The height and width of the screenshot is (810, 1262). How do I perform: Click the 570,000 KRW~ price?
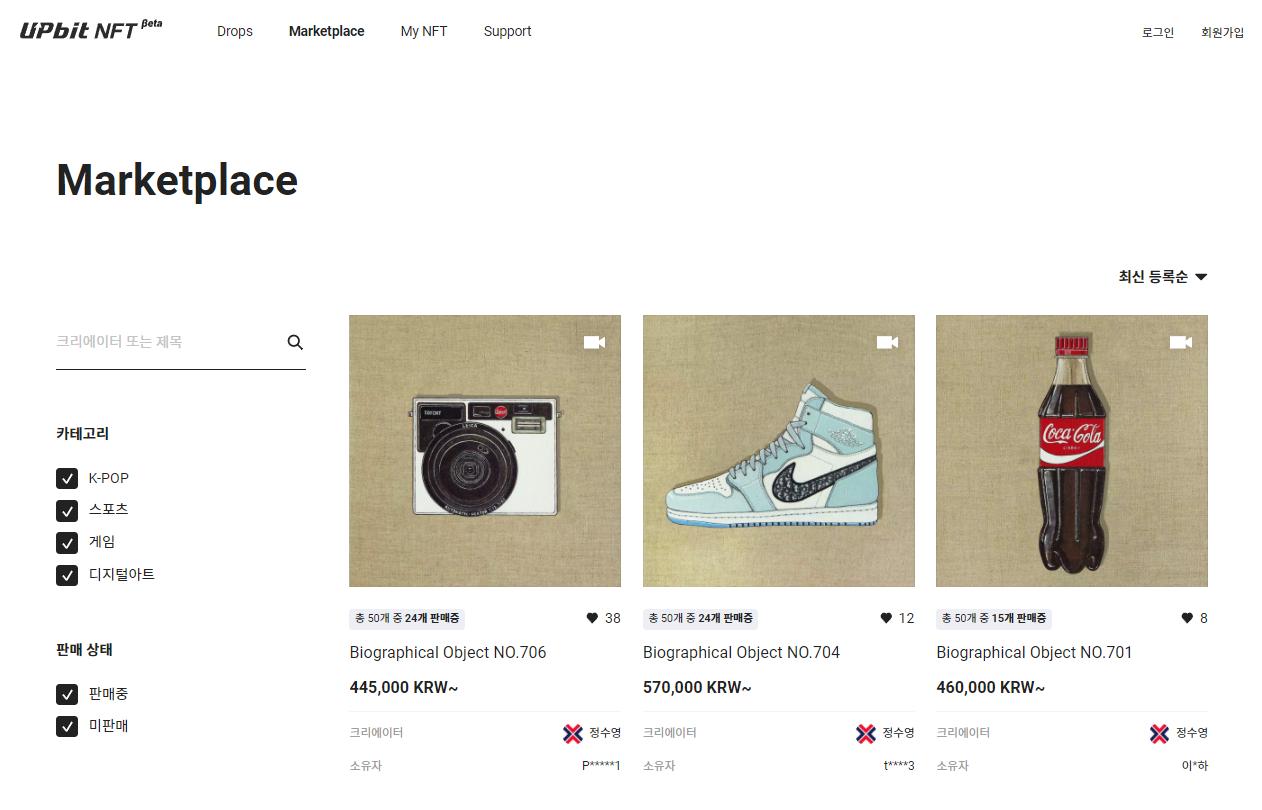point(697,688)
